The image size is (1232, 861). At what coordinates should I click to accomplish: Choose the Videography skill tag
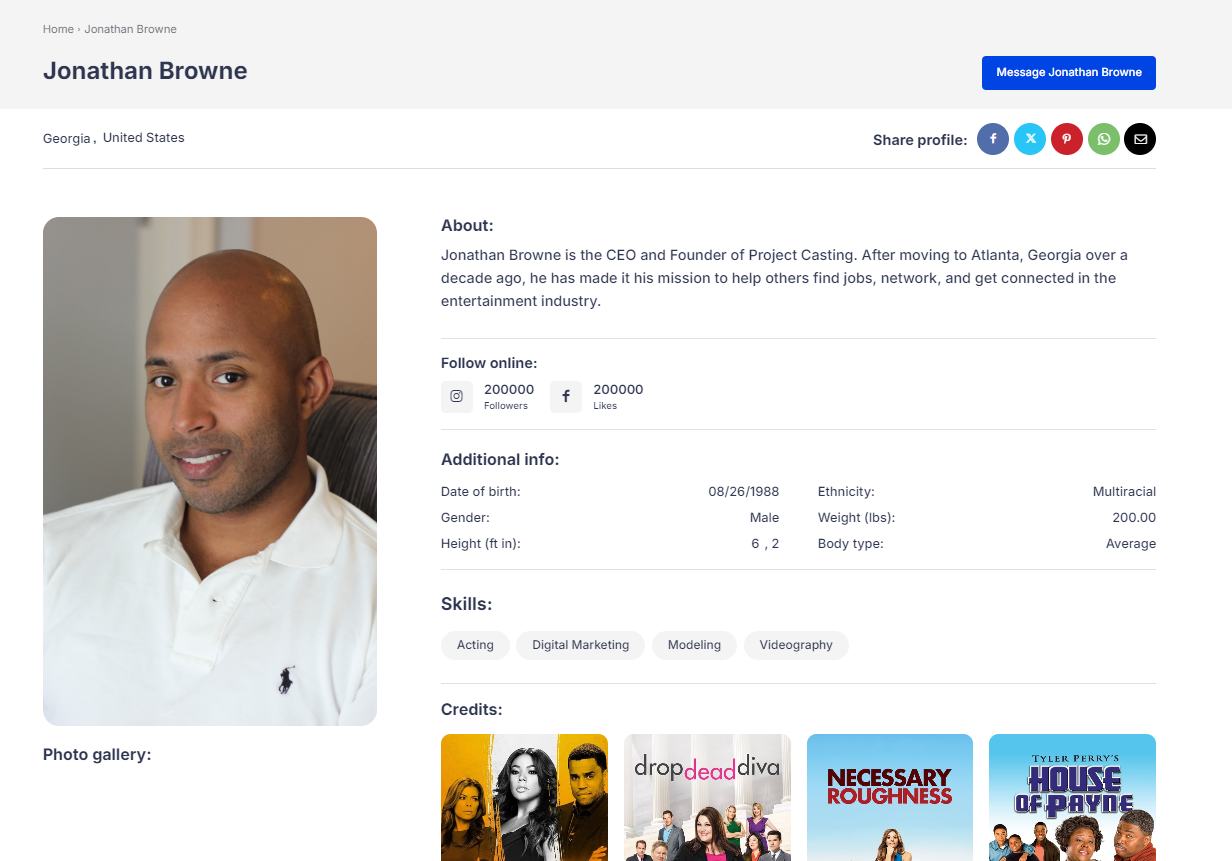tap(795, 645)
